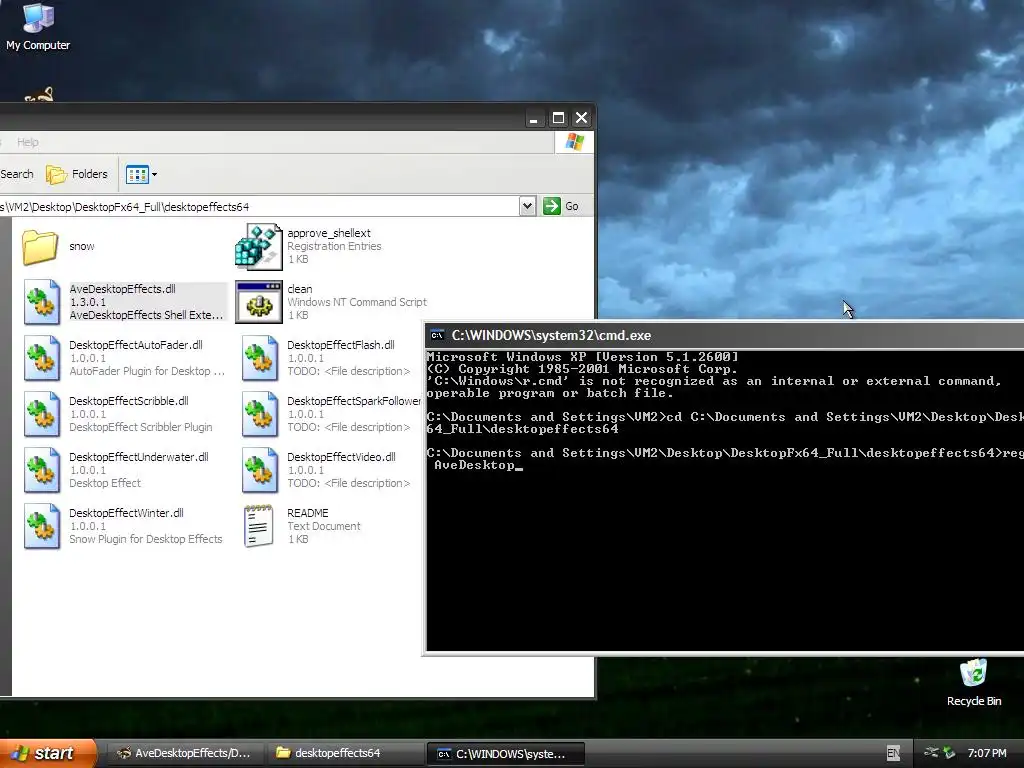Select the clean command script icon
This screenshot has height=768, width=1024.
click(x=259, y=302)
